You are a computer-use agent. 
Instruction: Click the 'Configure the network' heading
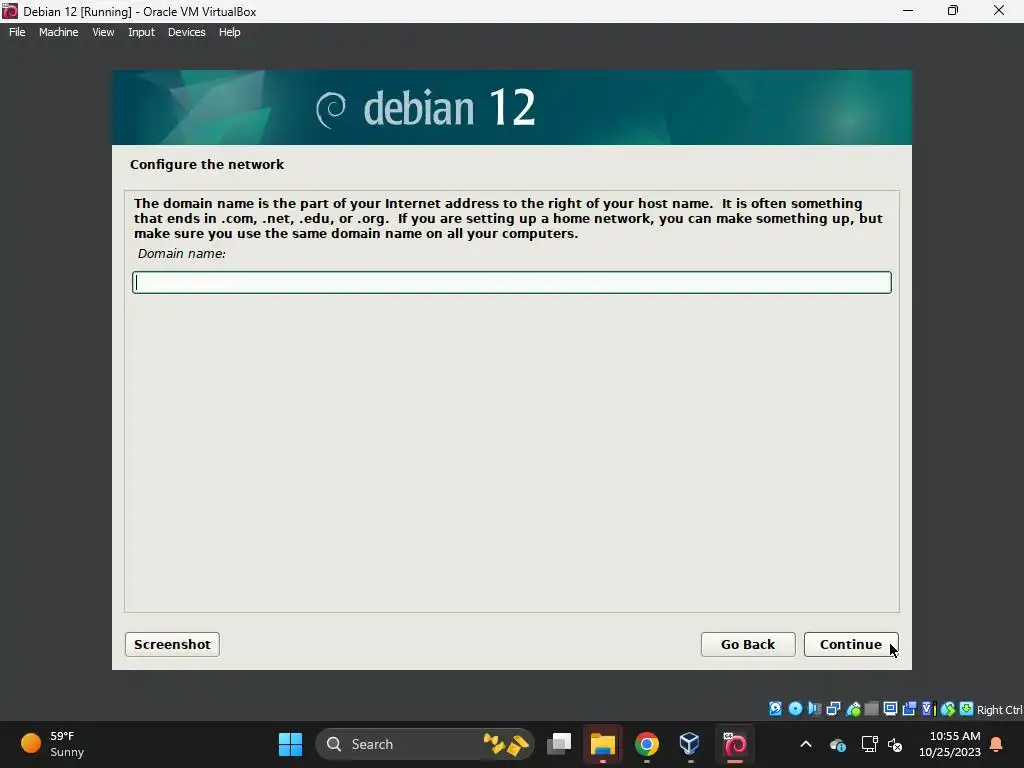[207, 165]
